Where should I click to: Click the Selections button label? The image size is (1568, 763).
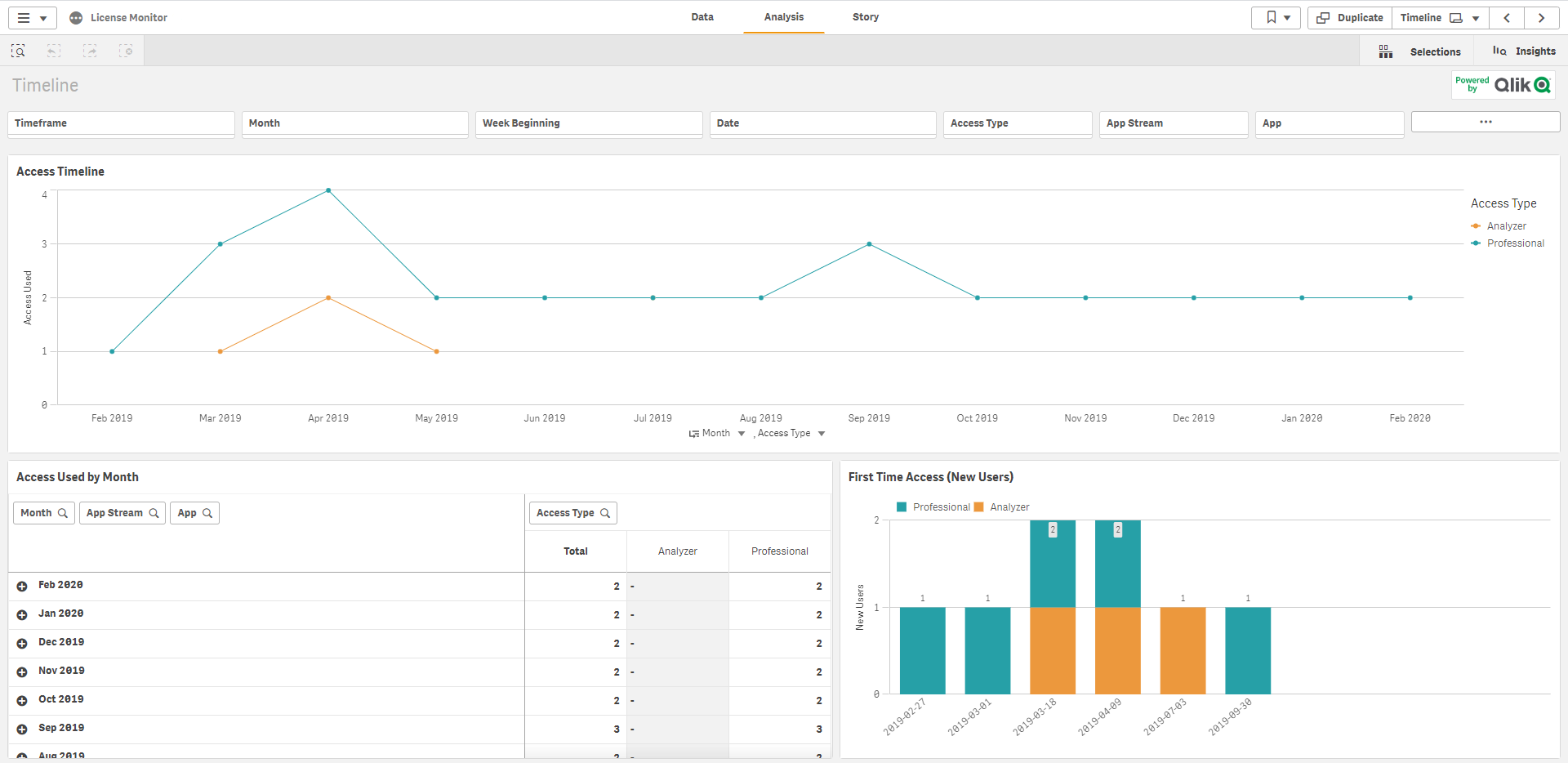[1435, 51]
